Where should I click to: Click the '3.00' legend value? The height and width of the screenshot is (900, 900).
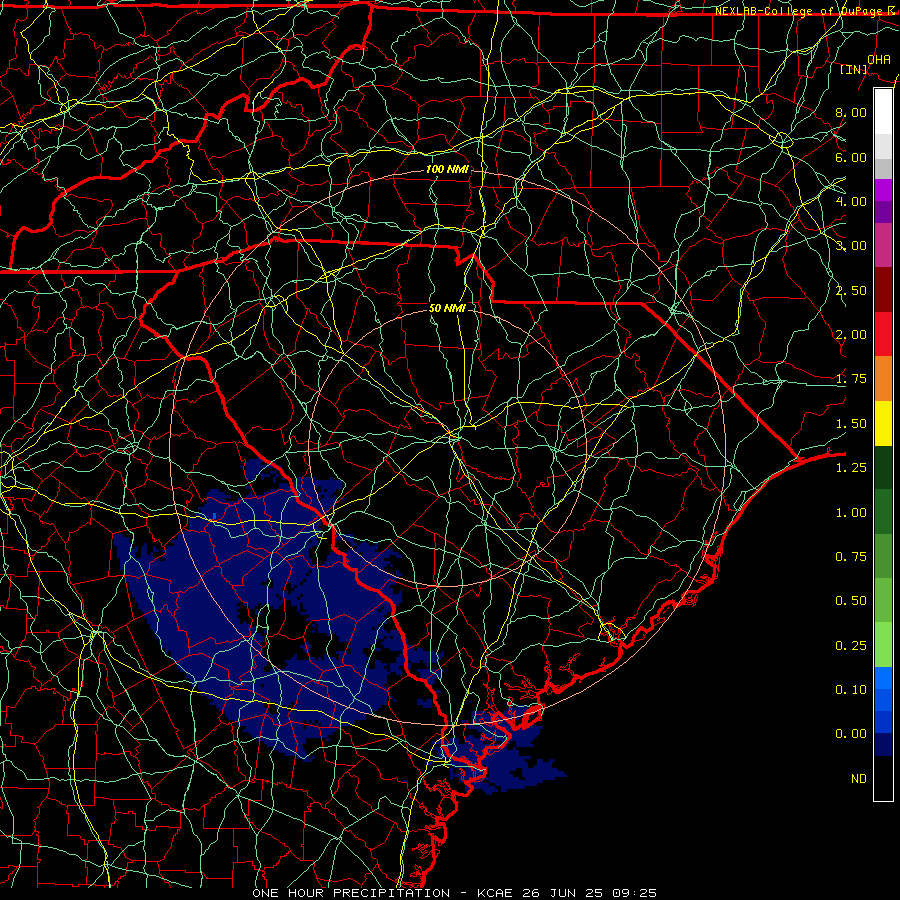[x=851, y=245]
